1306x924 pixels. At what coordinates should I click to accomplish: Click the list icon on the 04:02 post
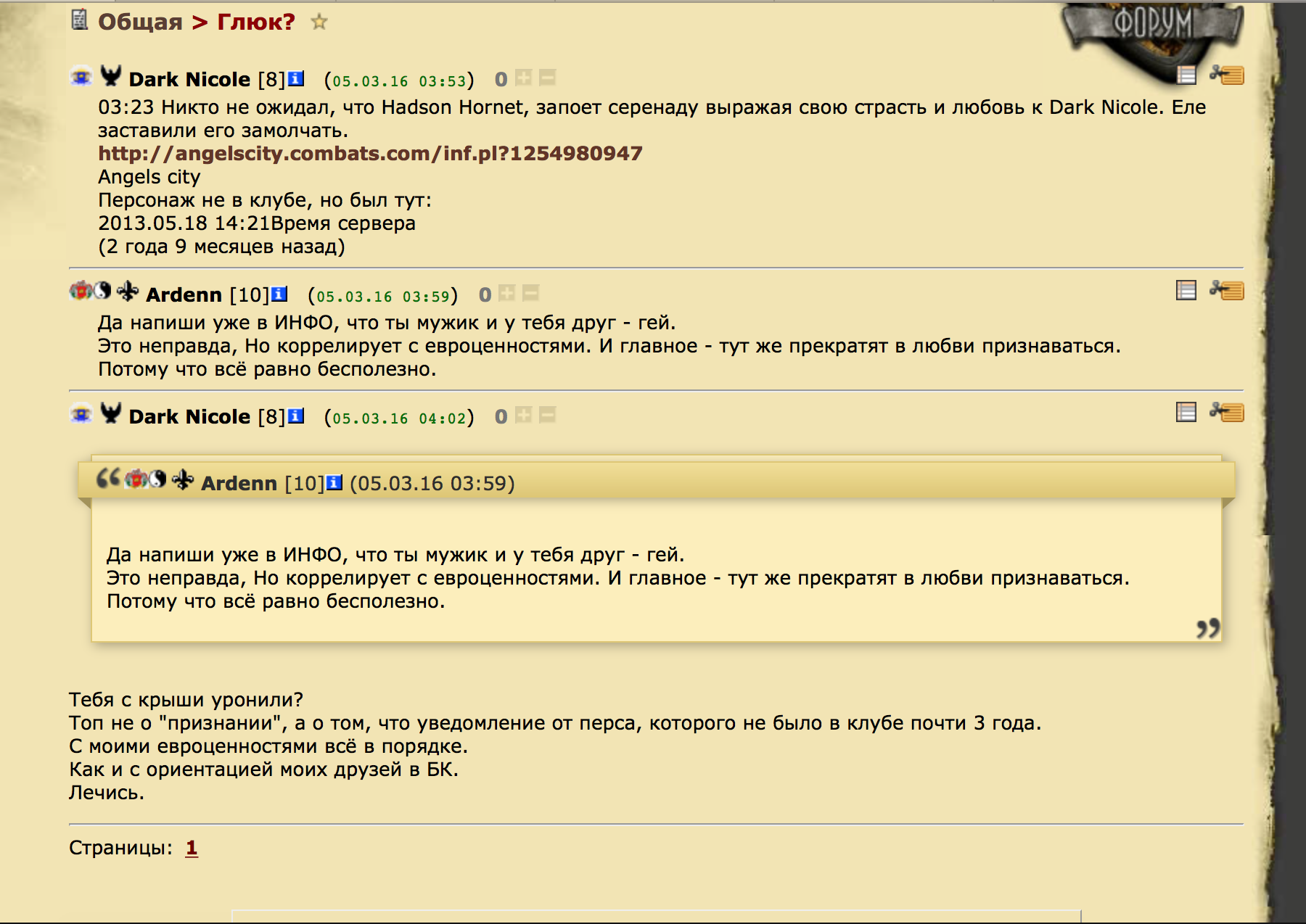pos(1186,412)
